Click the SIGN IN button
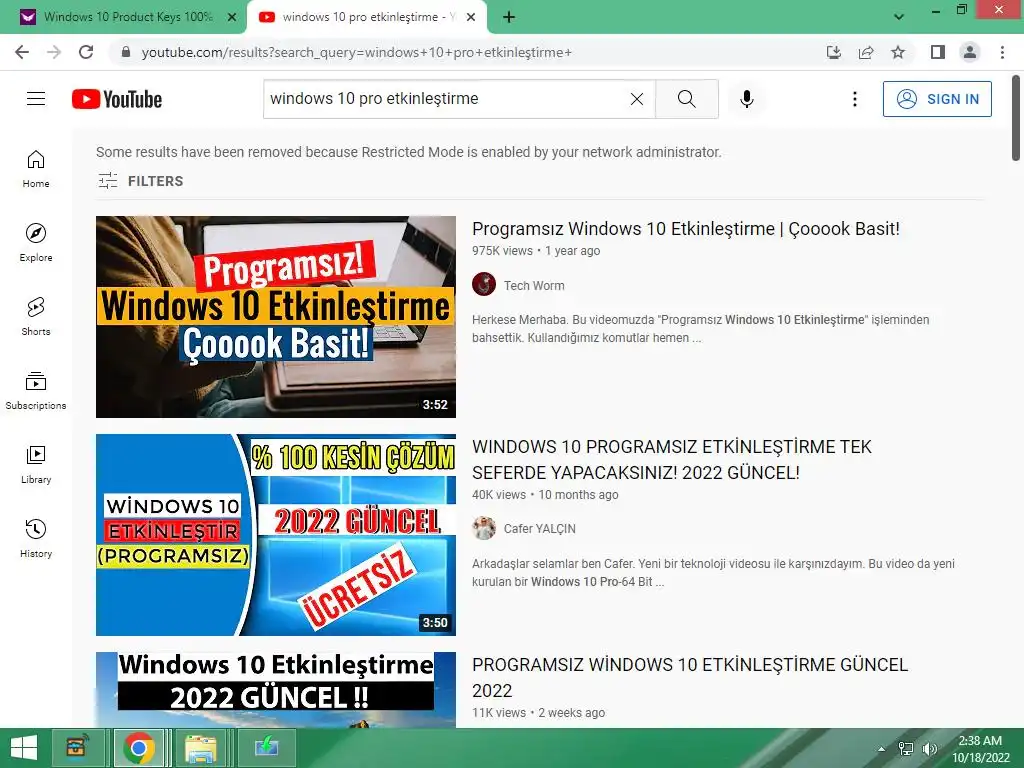Image resolution: width=1024 pixels, height=768 pixels. [937, 99]
